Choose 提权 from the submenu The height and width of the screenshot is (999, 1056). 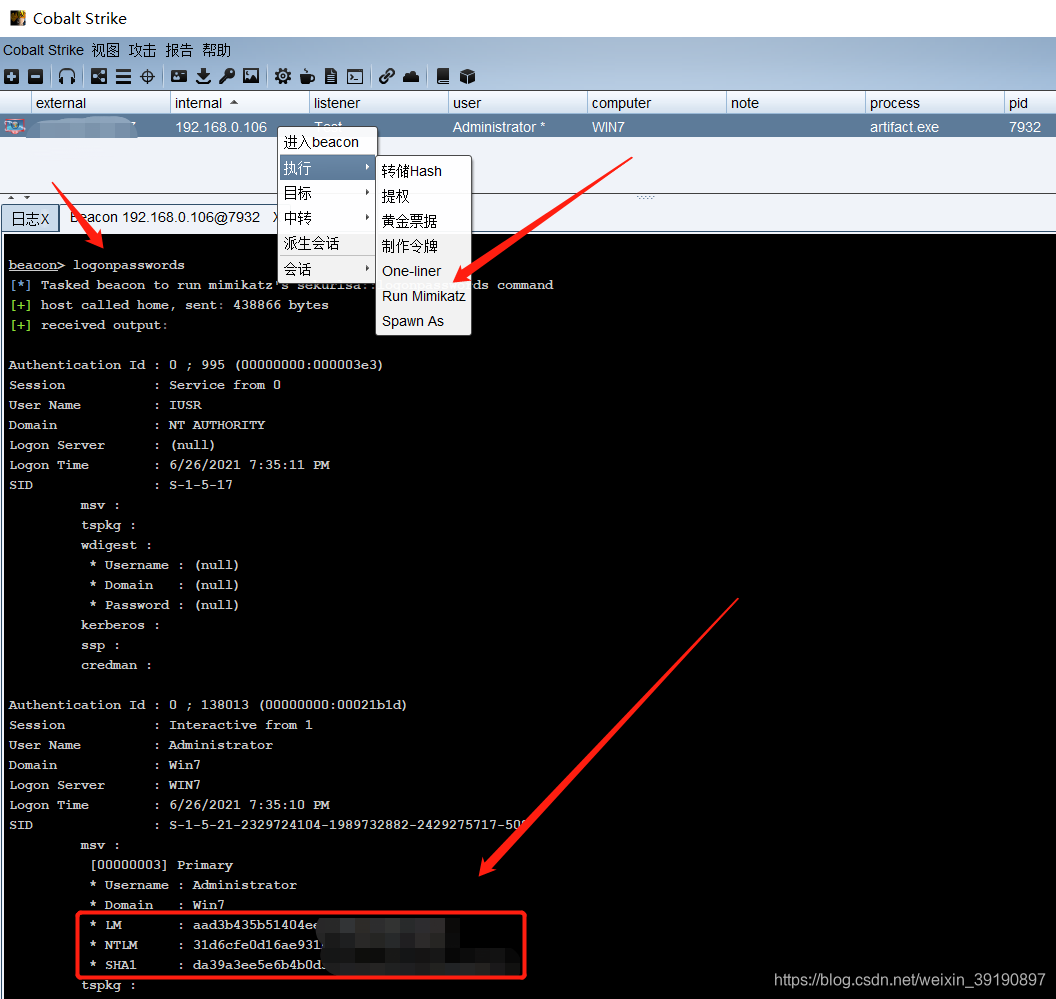tap(424, 196)
